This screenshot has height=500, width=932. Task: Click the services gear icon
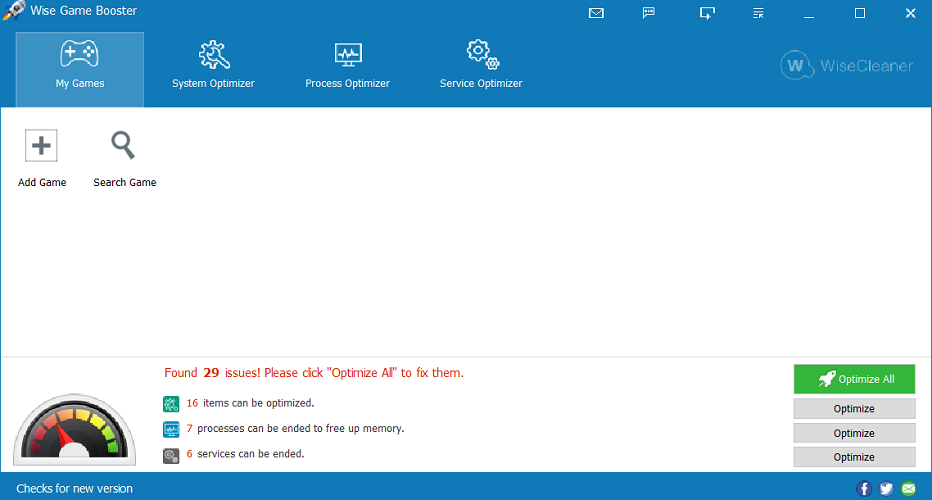171,455
